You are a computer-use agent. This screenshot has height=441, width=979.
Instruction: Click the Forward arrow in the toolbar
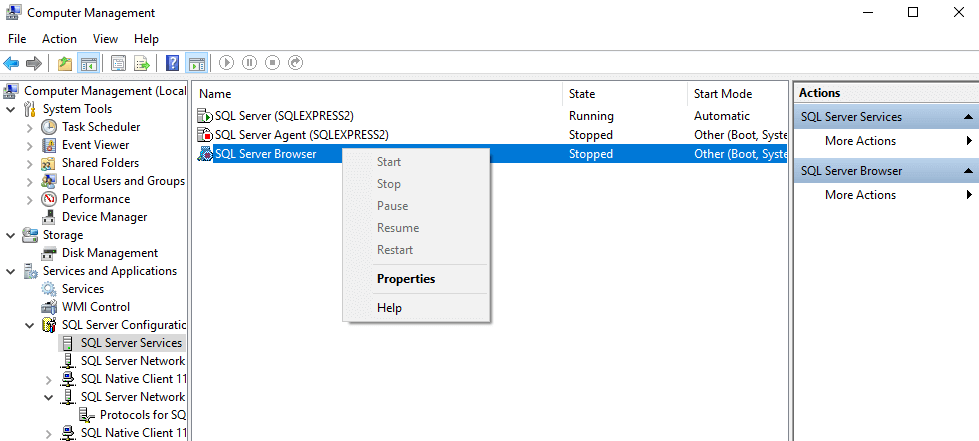coord(34,63)
